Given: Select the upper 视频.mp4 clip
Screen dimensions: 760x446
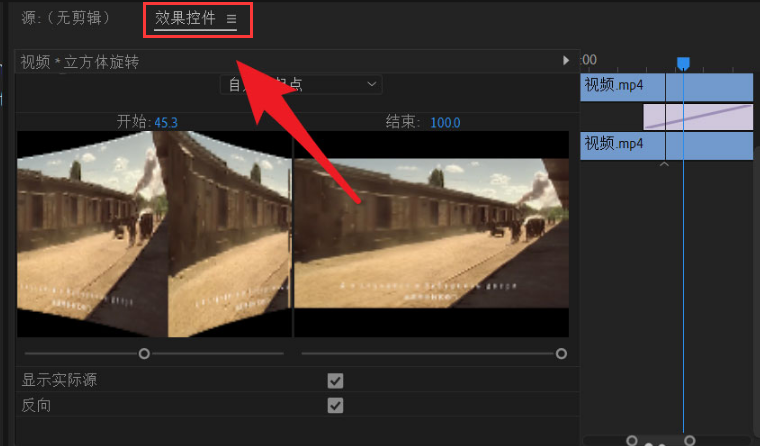Looking at the screenshot, I should (666, 87).
